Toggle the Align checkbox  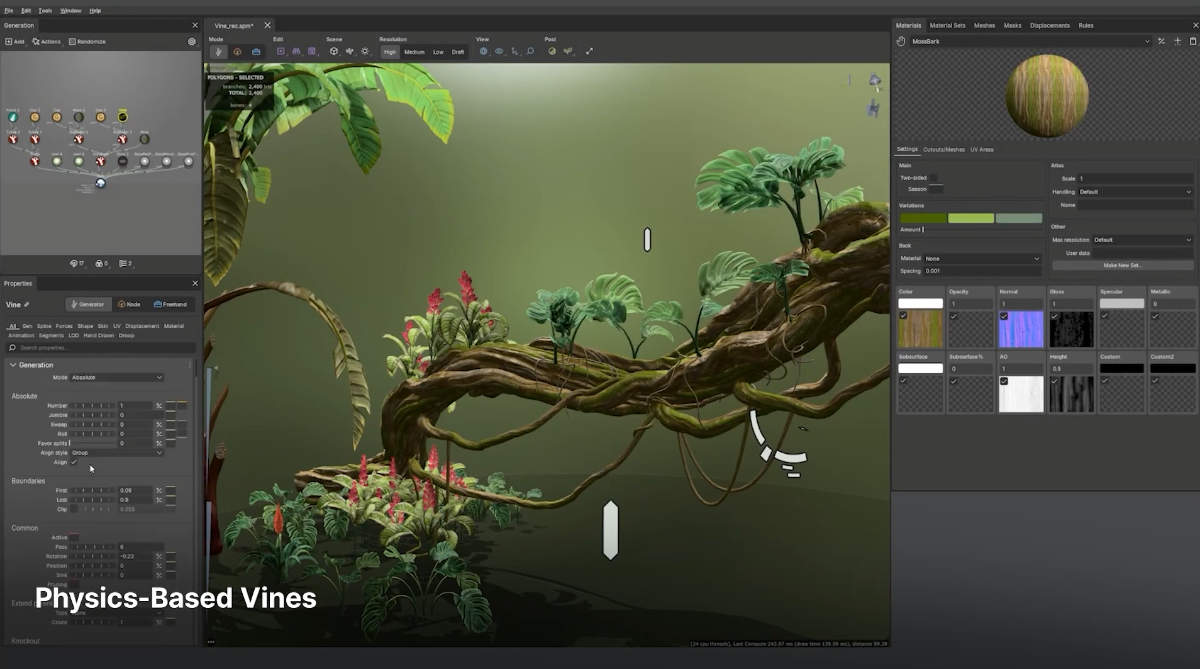click(x=73, y=462)
